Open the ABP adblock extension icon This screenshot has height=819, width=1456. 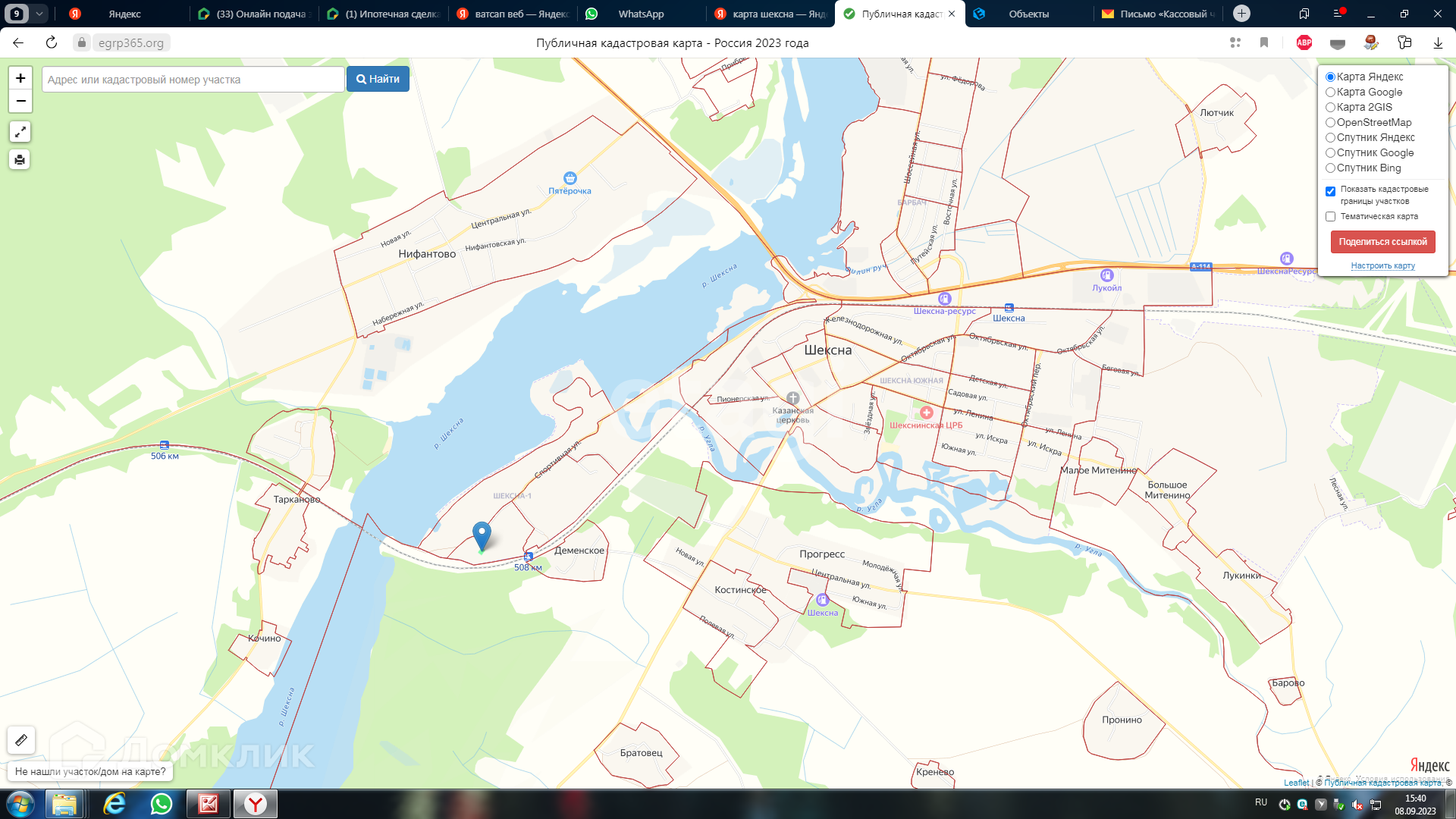pos(1304,42)
